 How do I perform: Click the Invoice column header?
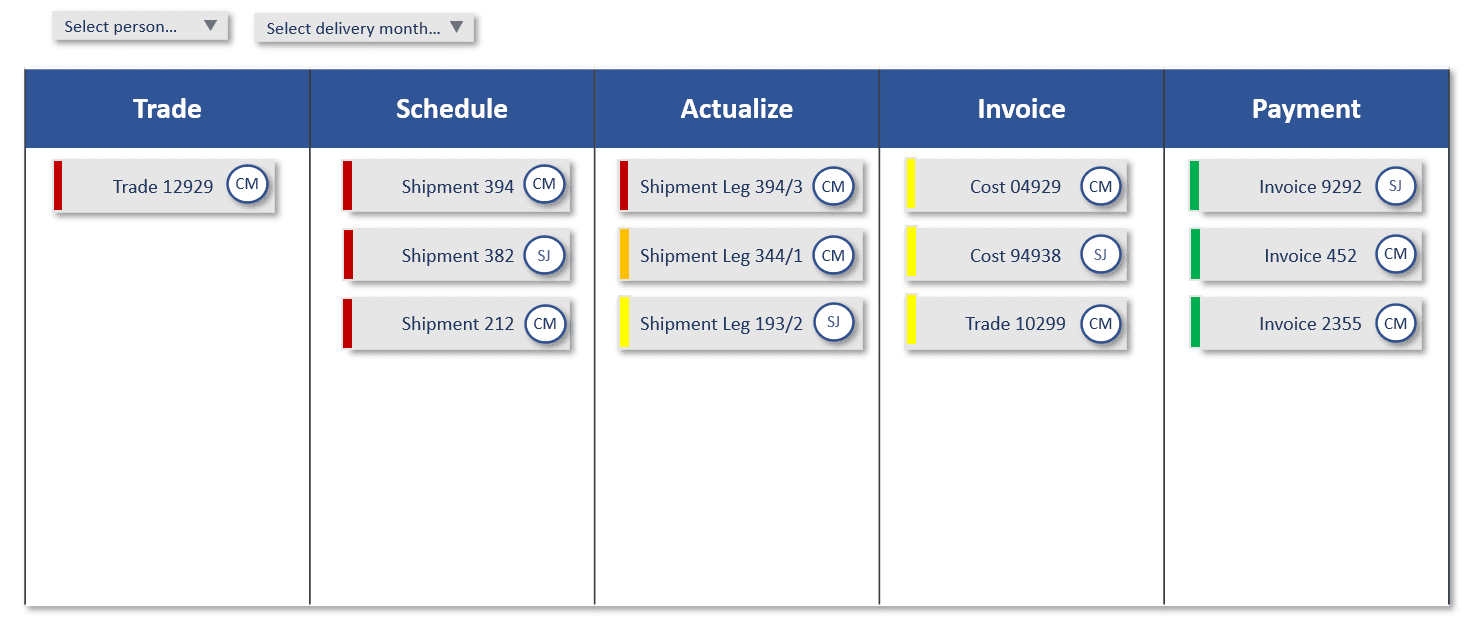(1021, 108)
